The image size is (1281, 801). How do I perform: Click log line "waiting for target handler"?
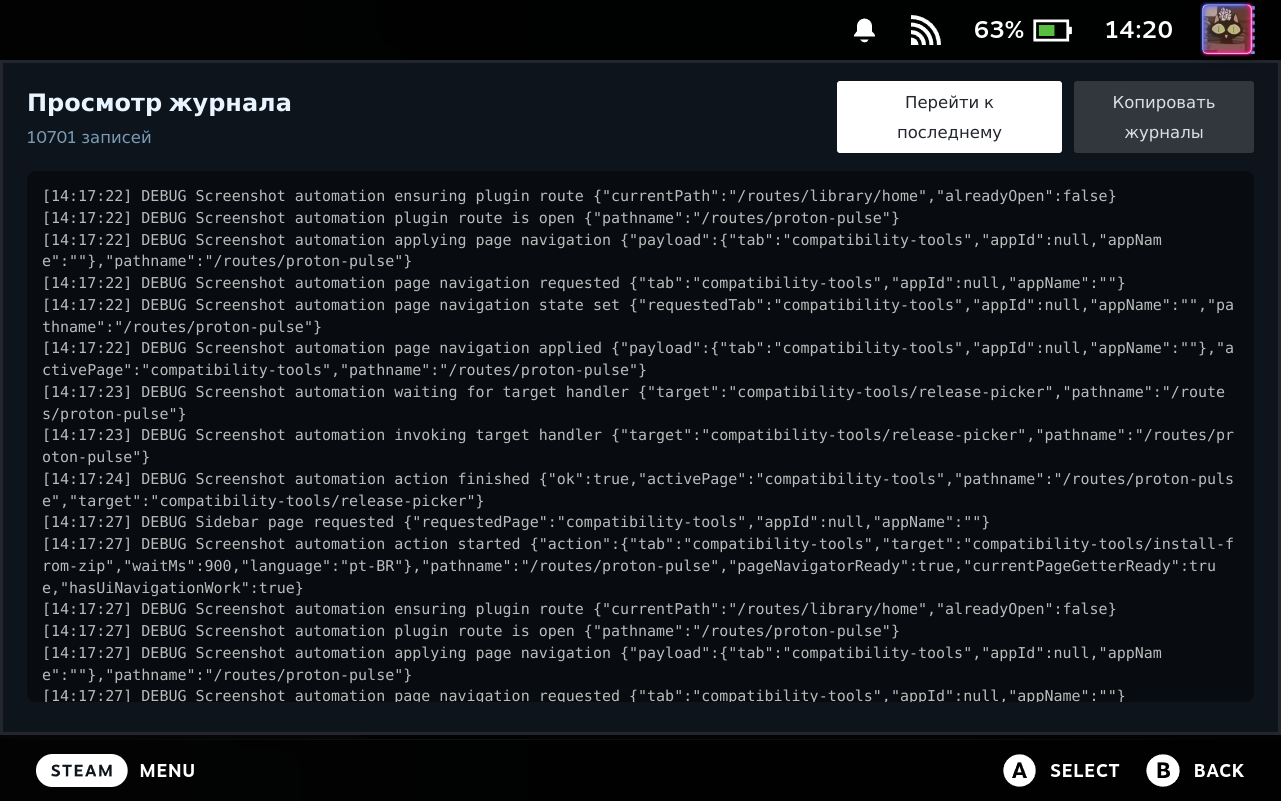click(x=634, y=403)
